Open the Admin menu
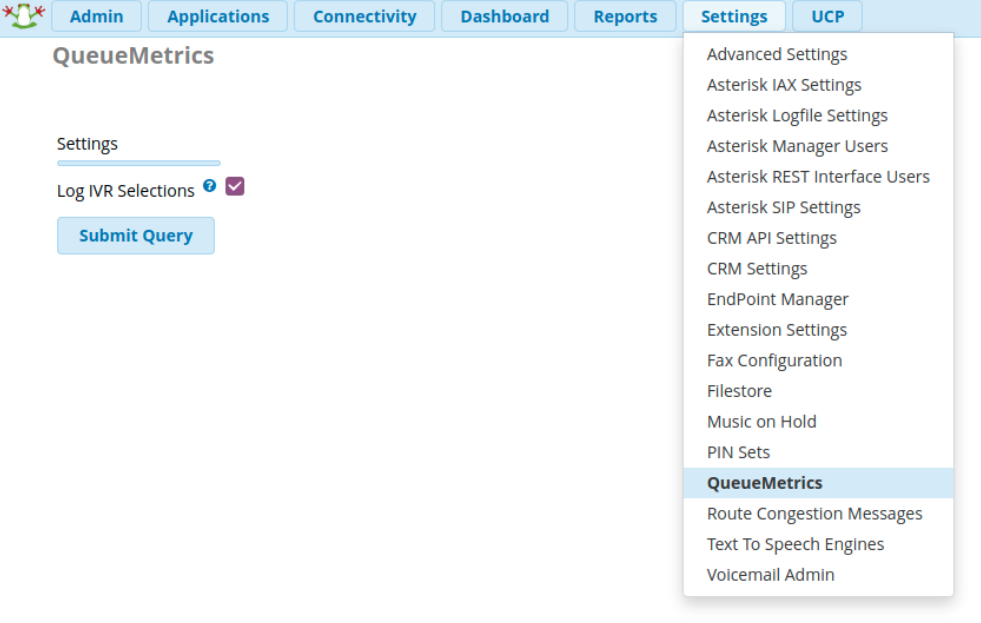This screenshot has width=981, height=623. [97, 16]
